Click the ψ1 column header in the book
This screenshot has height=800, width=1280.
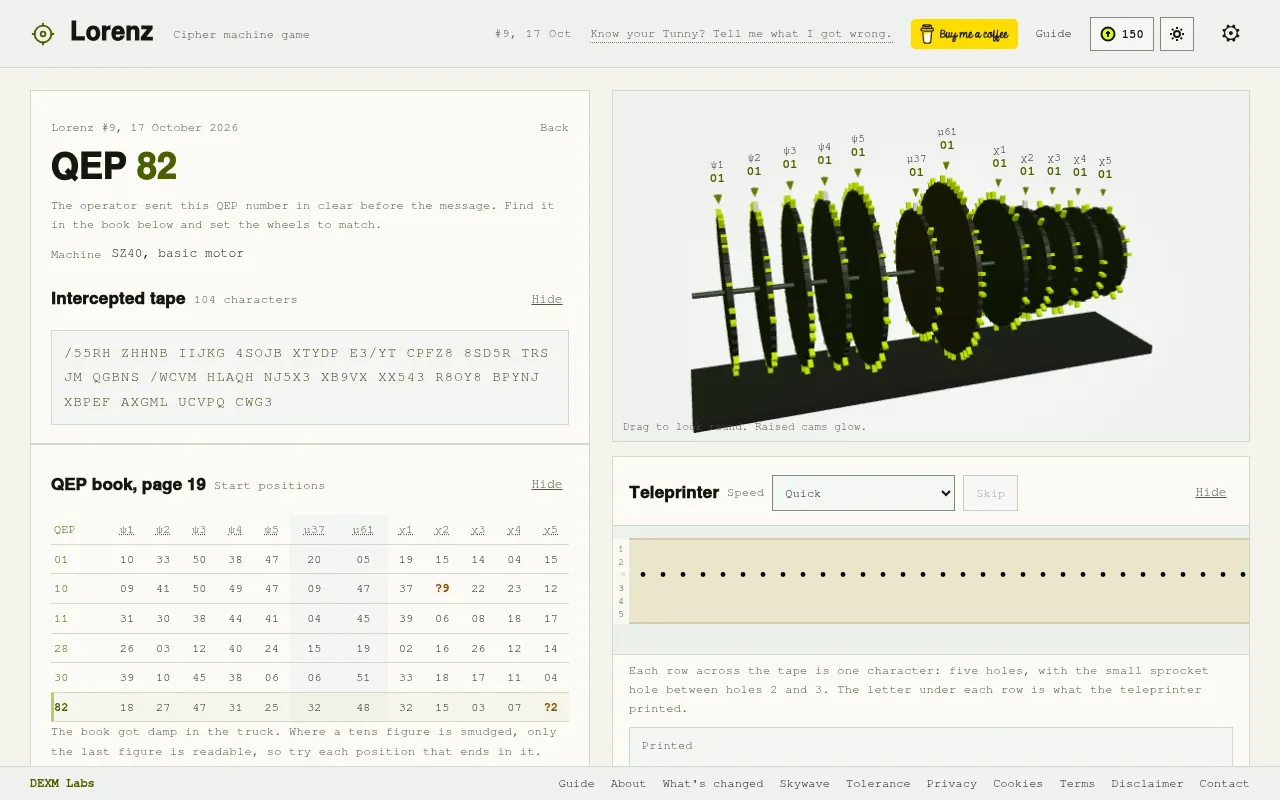[x=127, y=530]
